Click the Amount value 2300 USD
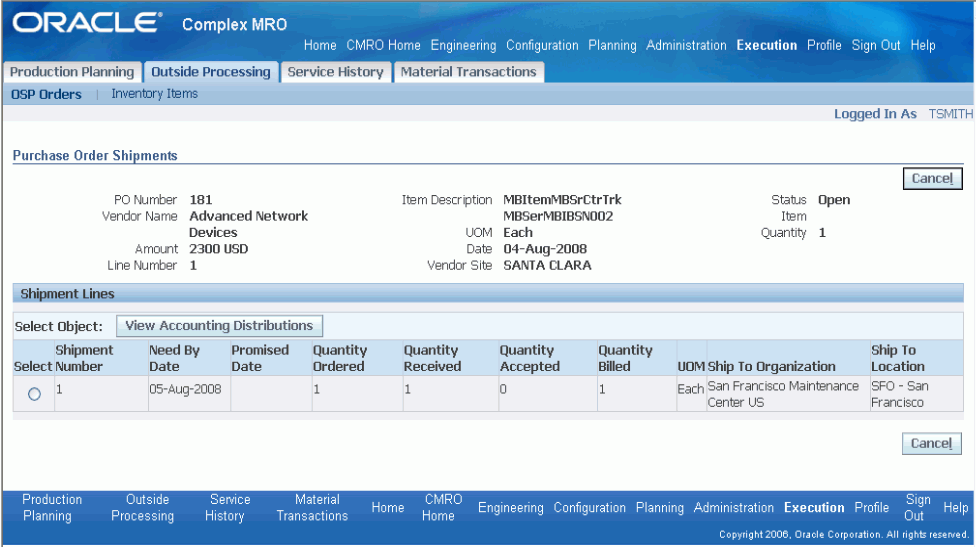Image resolution: width=976 pixels, height=547 pixels. click(x=218, y=249)
